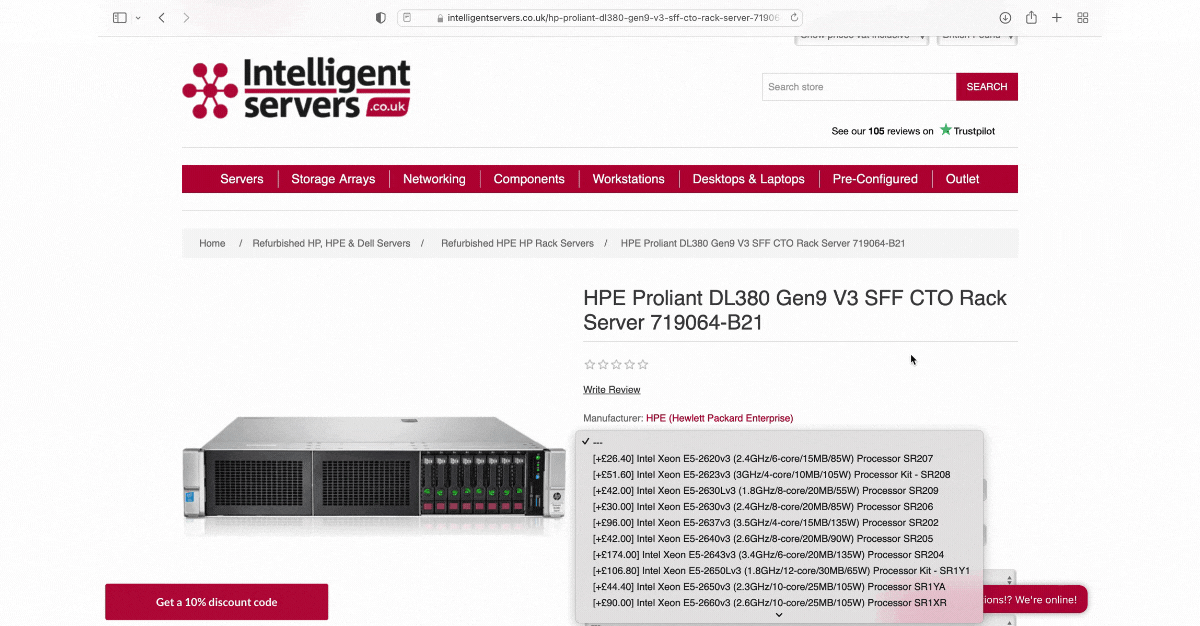Select Intel Xeon E5-2637v3 processor SR202
Screen dimensions: 1200x626
[x=779, y=522]
